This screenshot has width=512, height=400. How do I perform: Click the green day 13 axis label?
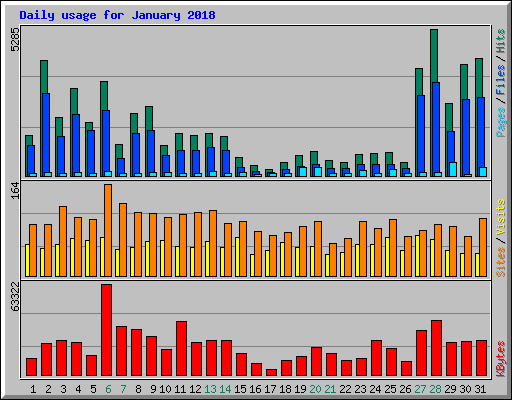pyautogui.click(x=210, y=389)
